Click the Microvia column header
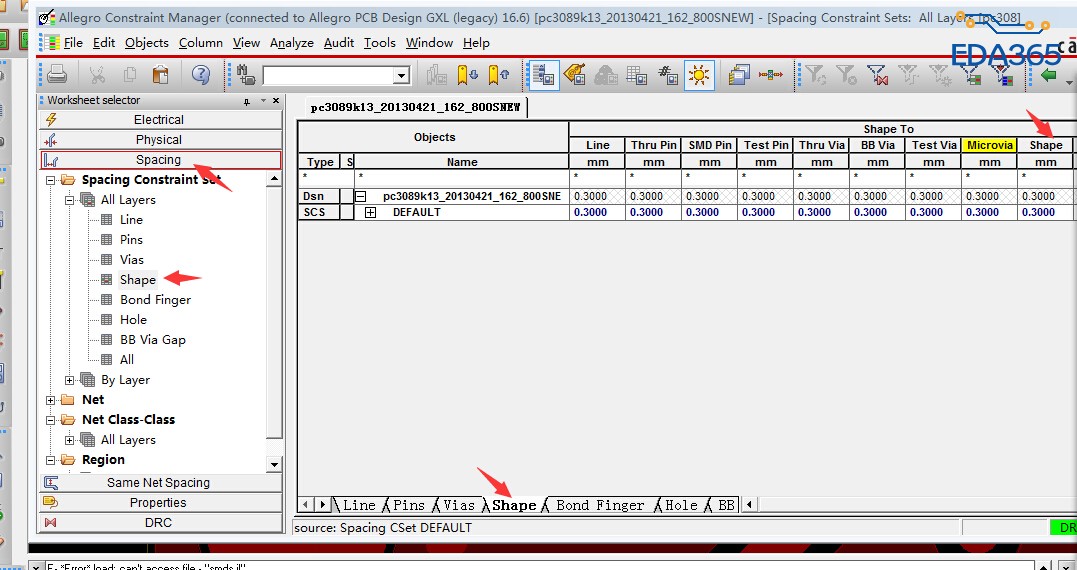 (x=989, y=145)
